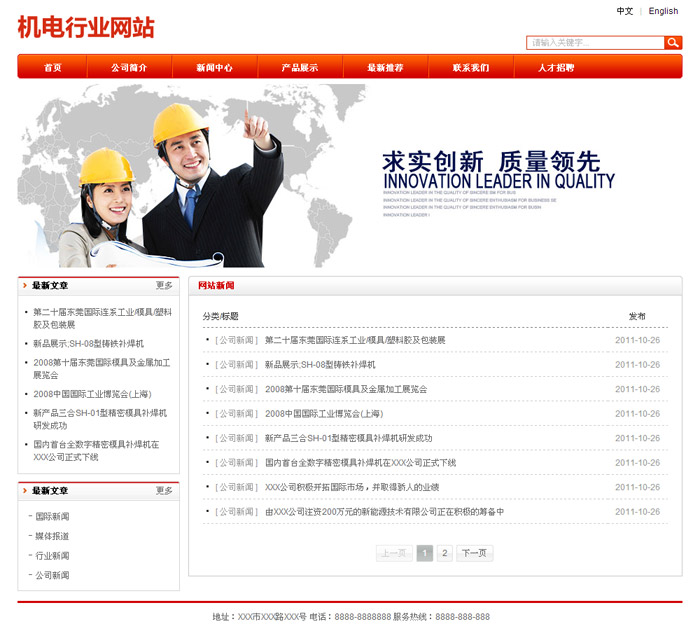Screen dimensions: 700x631
Task: Open 联系我们 navigation item
Action: (x=471, y=68)
